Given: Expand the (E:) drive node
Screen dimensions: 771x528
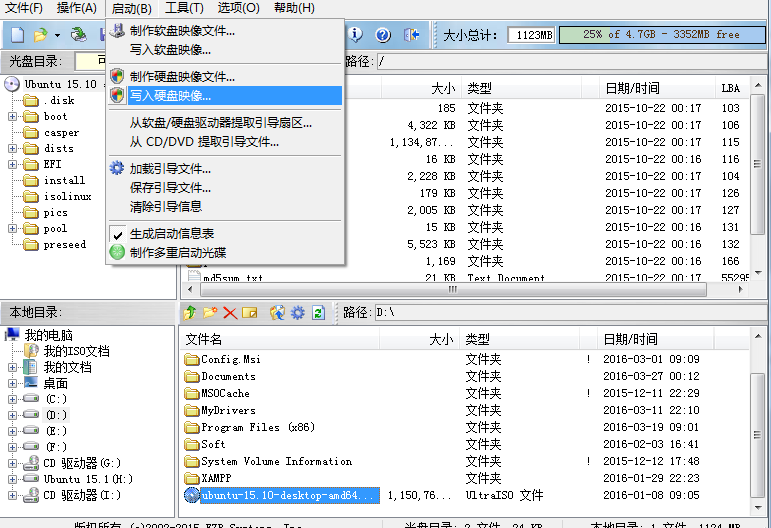Looking at the screenshot, I should pos(12,431).
